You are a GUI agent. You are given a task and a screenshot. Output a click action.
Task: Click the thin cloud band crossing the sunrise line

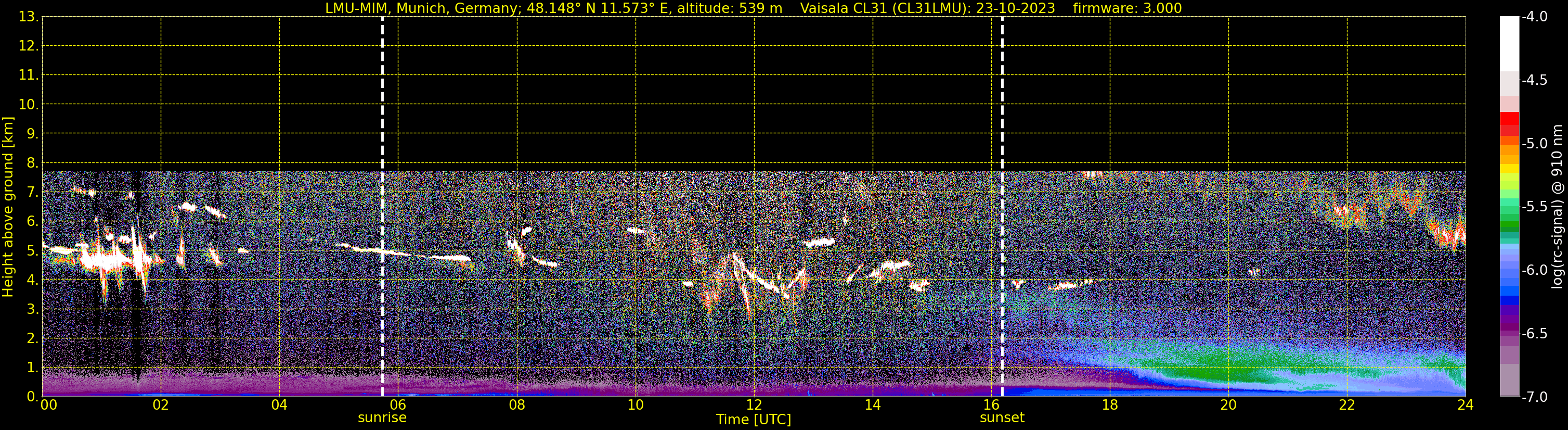click(x=405, y=252)
